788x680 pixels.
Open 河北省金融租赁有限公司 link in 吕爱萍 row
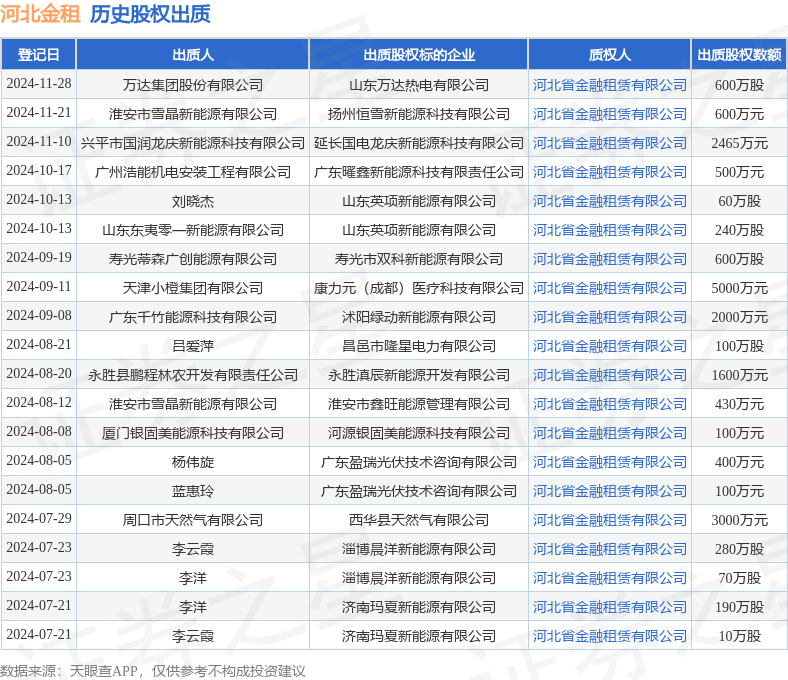click(610, 346)
